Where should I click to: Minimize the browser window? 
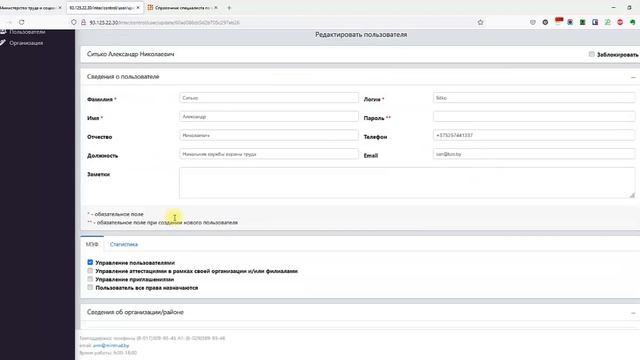613,7
